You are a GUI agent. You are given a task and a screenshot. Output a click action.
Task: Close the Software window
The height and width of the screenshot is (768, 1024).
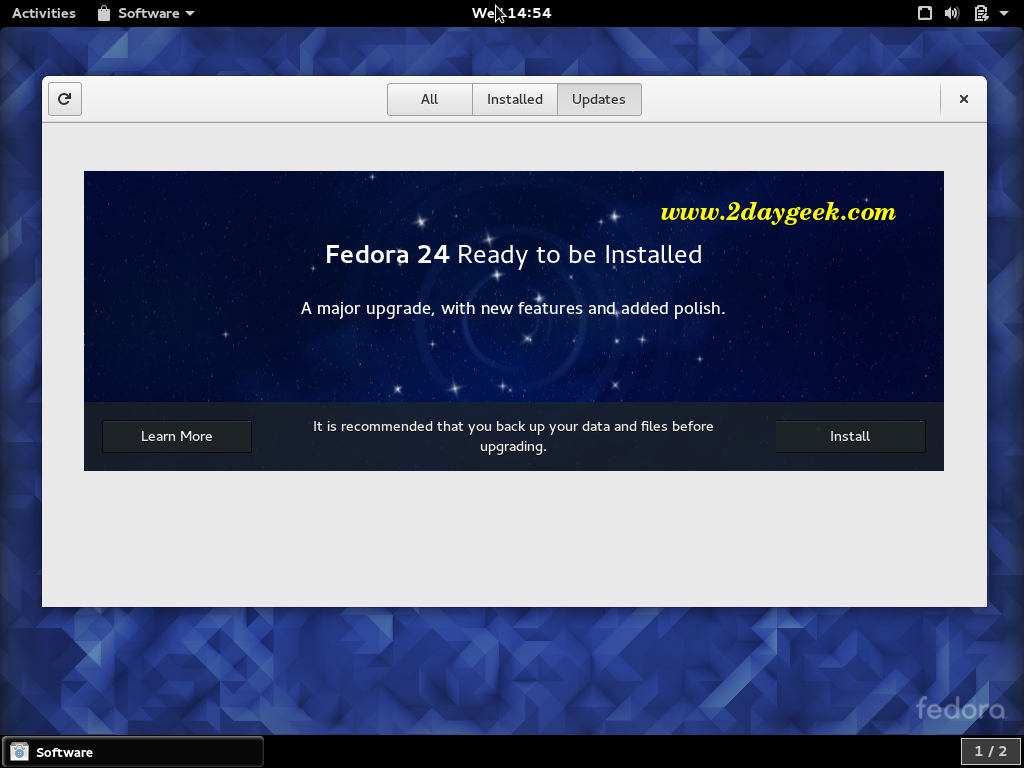963,99
